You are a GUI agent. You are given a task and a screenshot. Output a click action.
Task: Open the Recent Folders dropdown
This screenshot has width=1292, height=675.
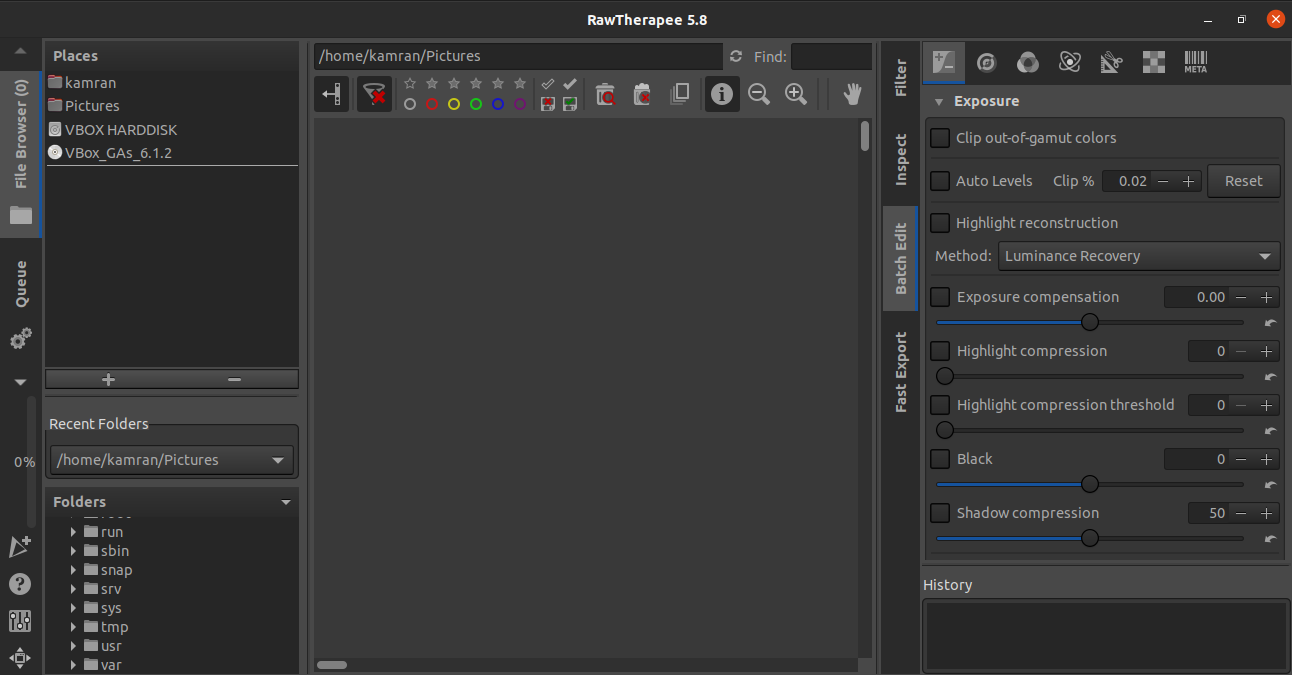pyautogui.click(x=172, y=460)
